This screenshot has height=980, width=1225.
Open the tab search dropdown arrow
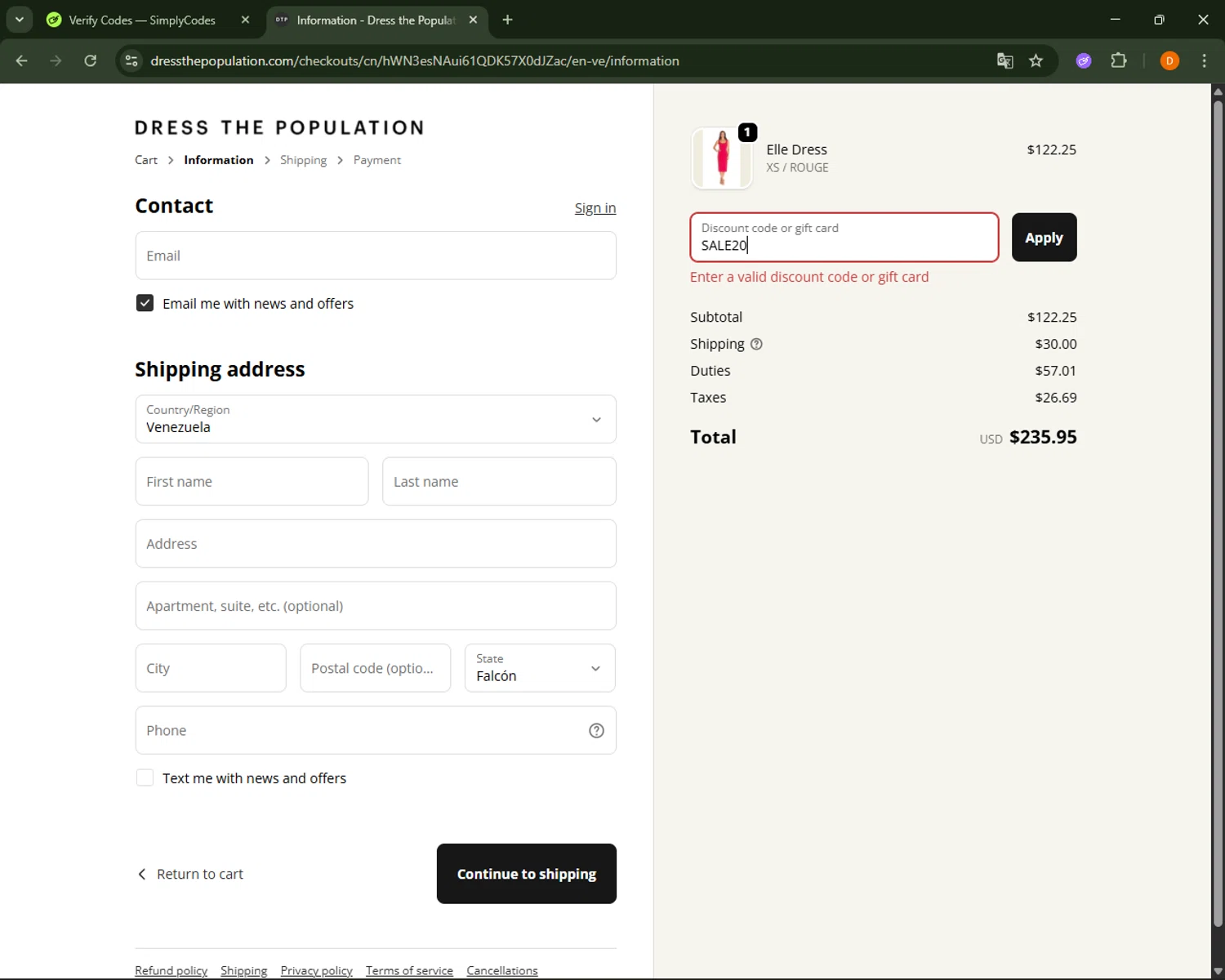click(20, 20)
